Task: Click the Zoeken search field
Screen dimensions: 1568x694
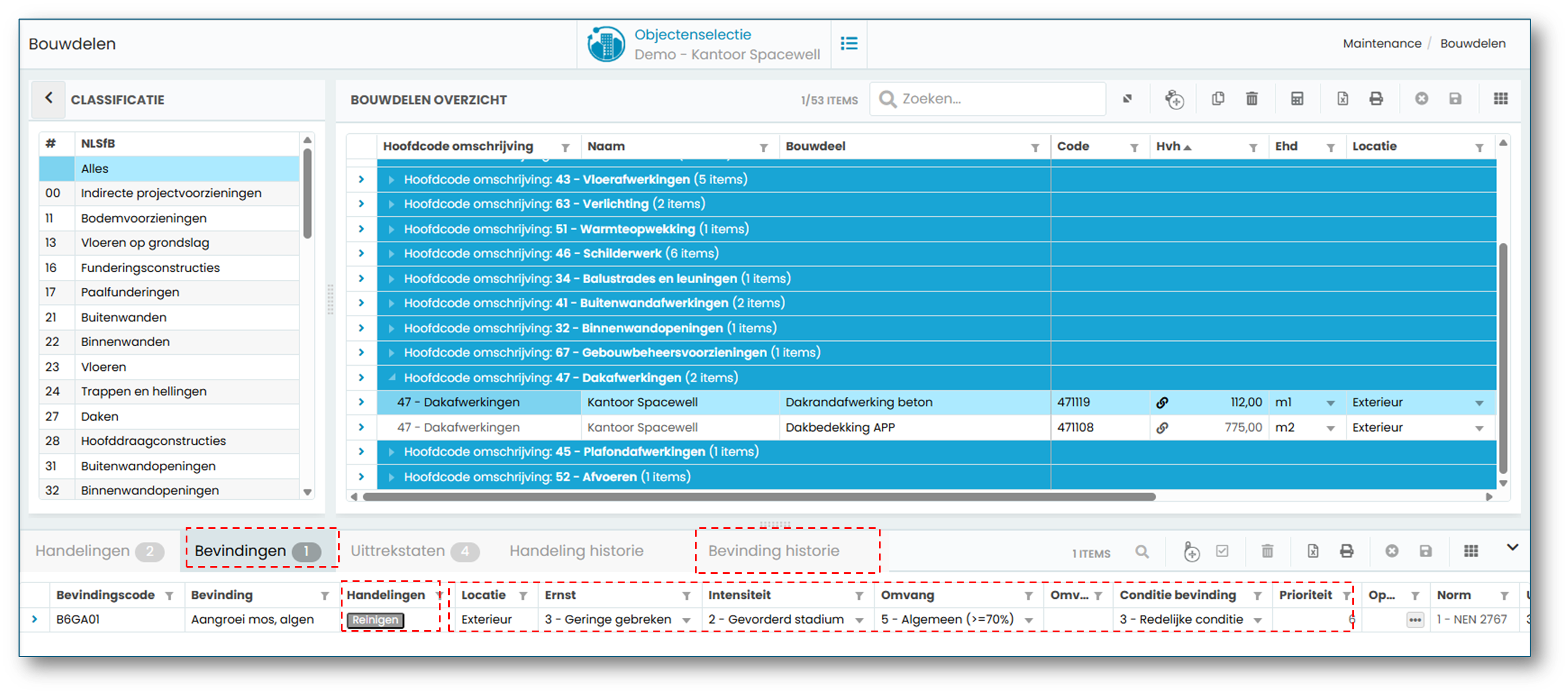Action: click(987, 99)
